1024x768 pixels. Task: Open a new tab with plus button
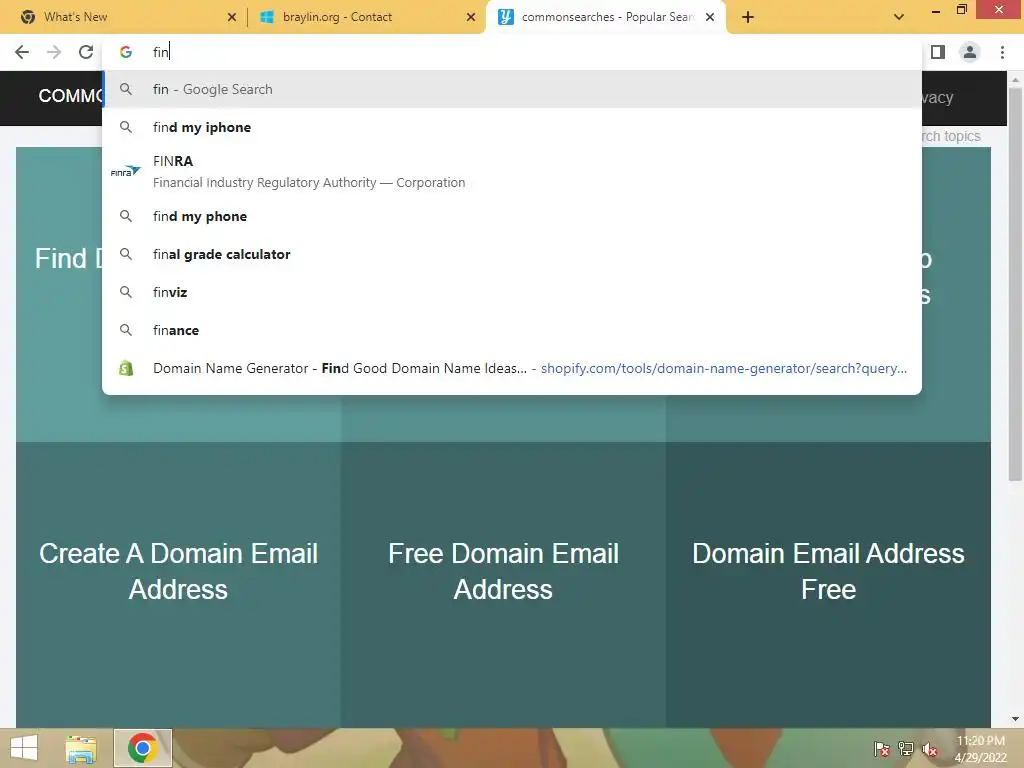pyautogui.click(x=748, y=17)
